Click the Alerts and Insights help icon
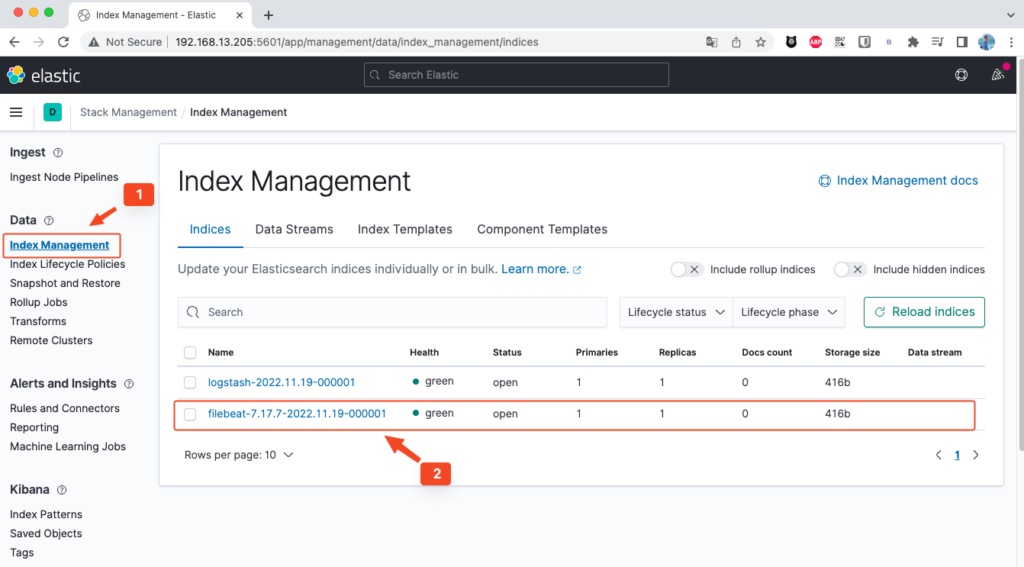 [x=129, y=384]
